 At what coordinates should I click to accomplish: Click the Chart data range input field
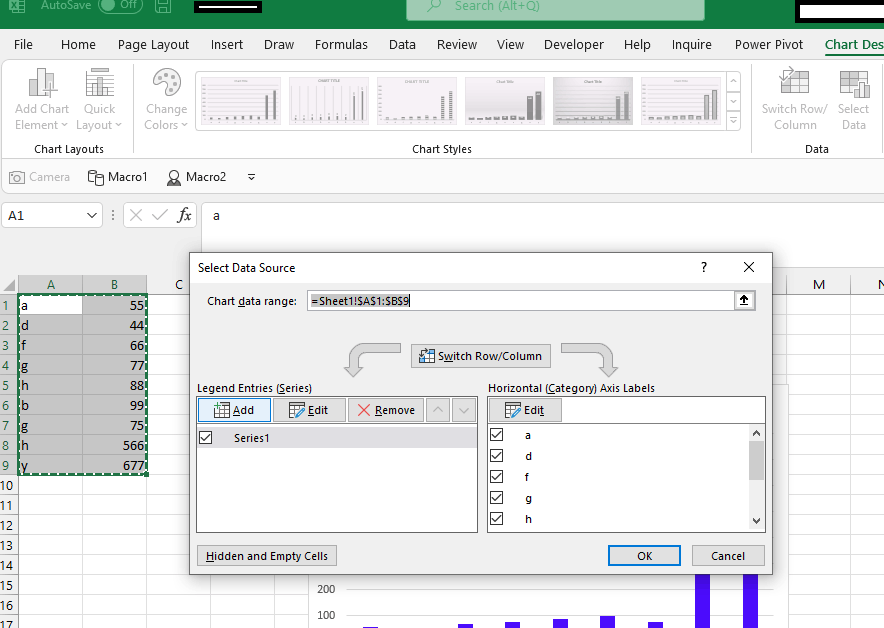(x=520, y=300)
